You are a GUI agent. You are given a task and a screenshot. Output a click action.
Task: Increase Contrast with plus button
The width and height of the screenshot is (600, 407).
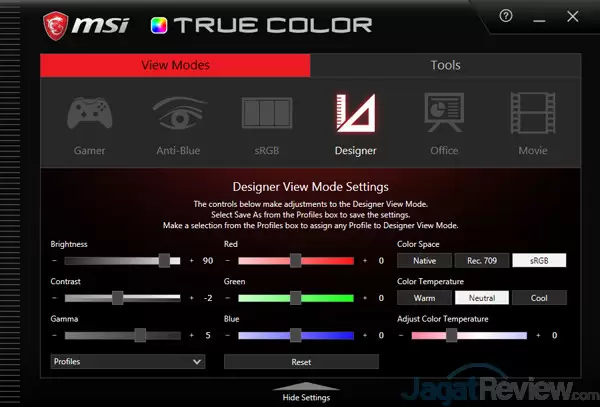[192, 298]
